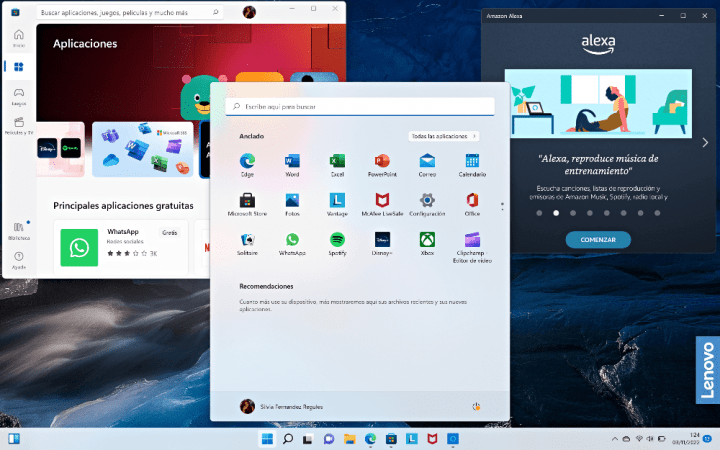Launch Word from the pinned apps
The image size is (720, 450).
coord(292,165)
